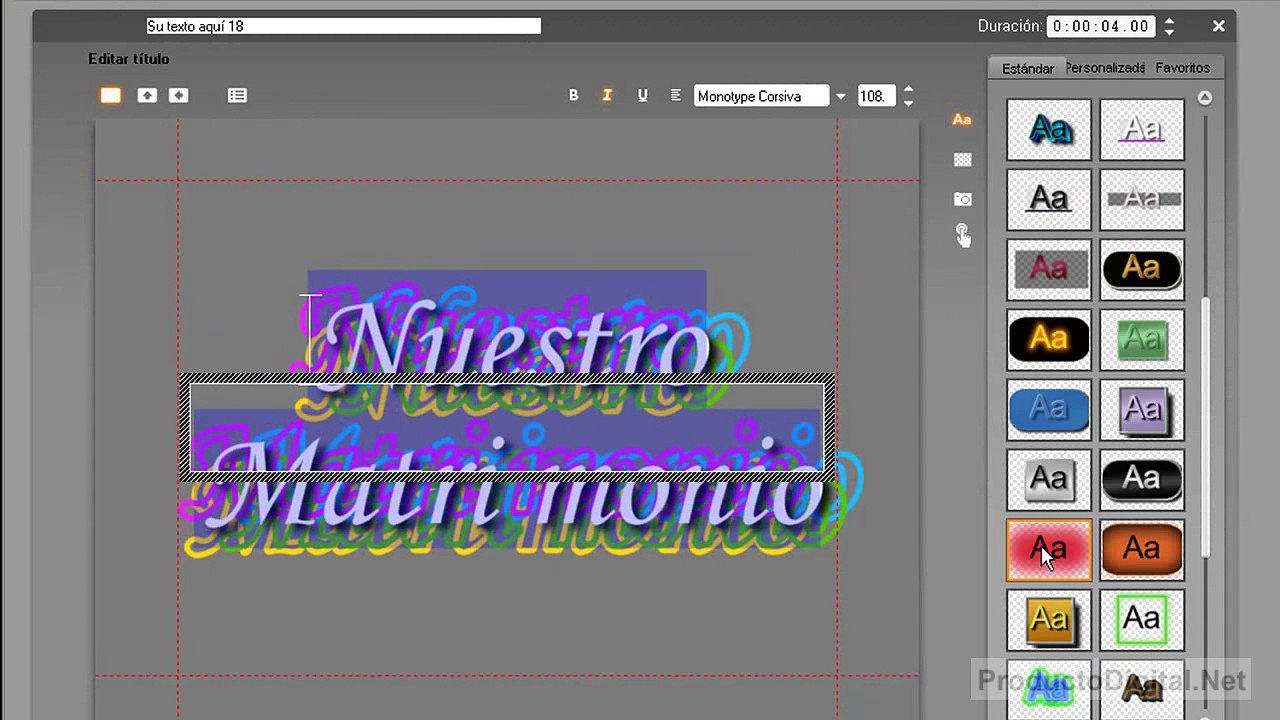Expand the Monotype Corsiva font dropdown
Screen dimensions: 1280x720
point(840,96)
